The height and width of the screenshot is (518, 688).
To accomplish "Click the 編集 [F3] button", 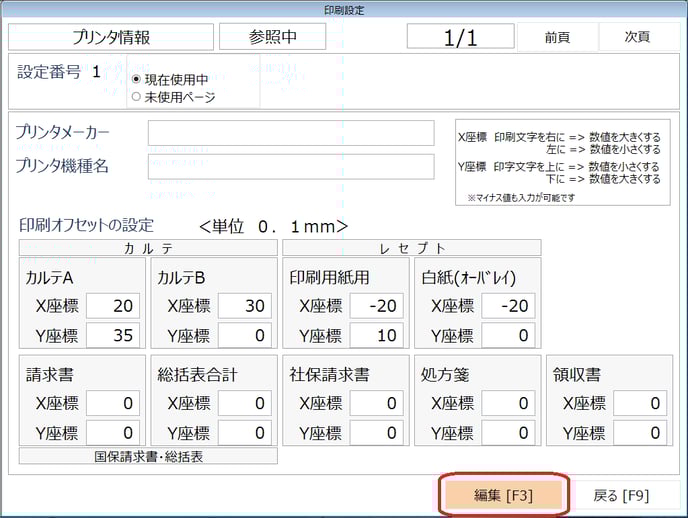I will [504, 495].
